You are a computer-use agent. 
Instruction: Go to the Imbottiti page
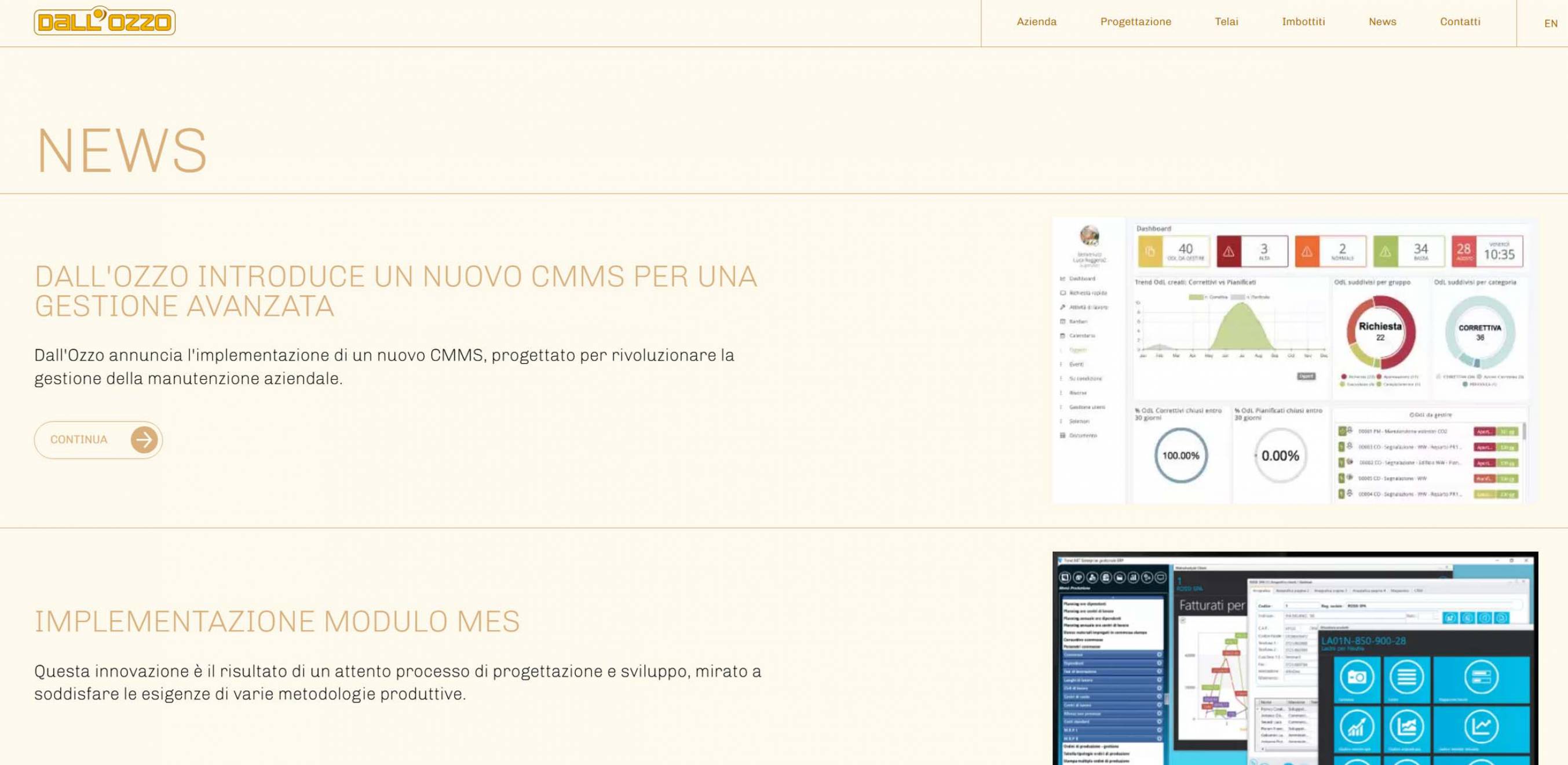[x=1303, y=22]
